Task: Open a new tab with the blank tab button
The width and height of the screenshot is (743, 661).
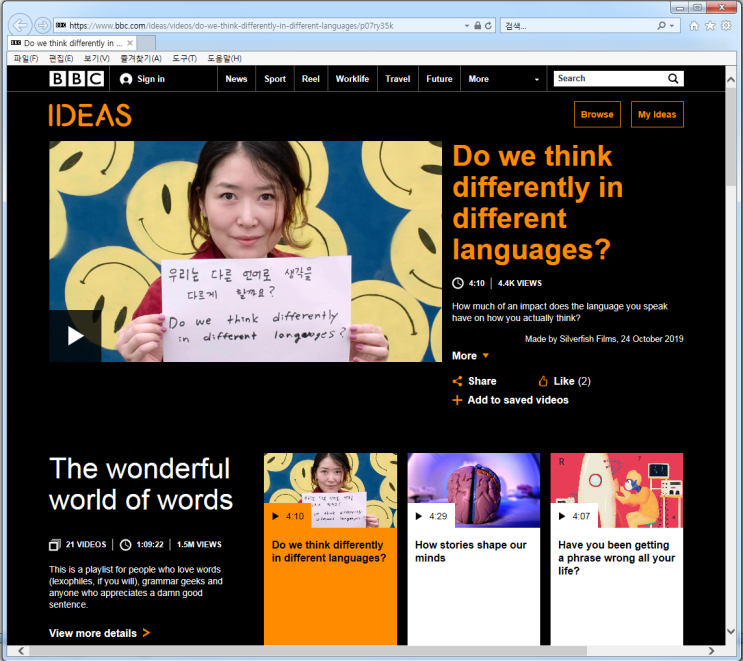Action: click(146, 43)
